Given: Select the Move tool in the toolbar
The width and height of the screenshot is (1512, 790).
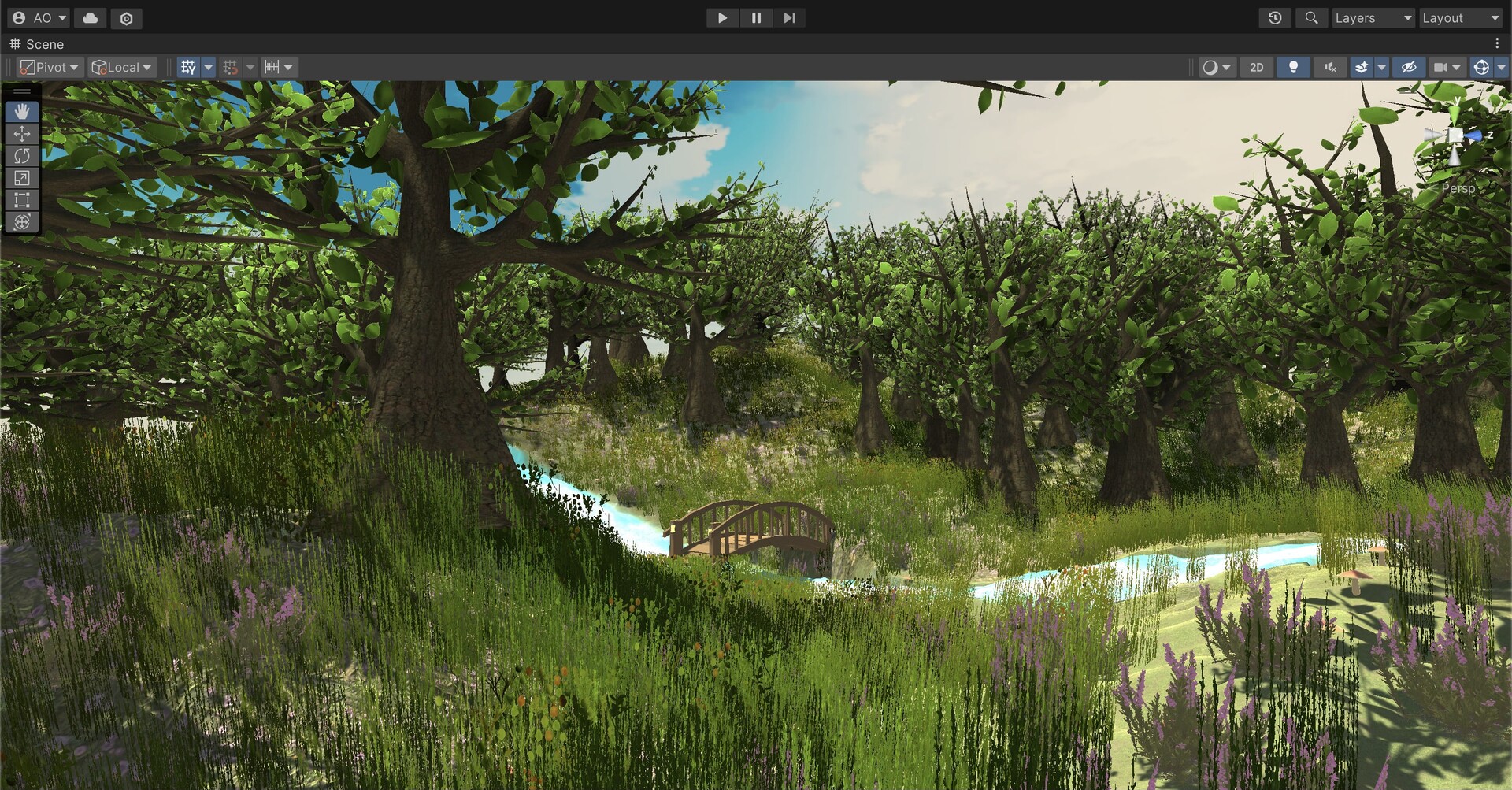Looking at the screenshot, I should click(22, 133).
